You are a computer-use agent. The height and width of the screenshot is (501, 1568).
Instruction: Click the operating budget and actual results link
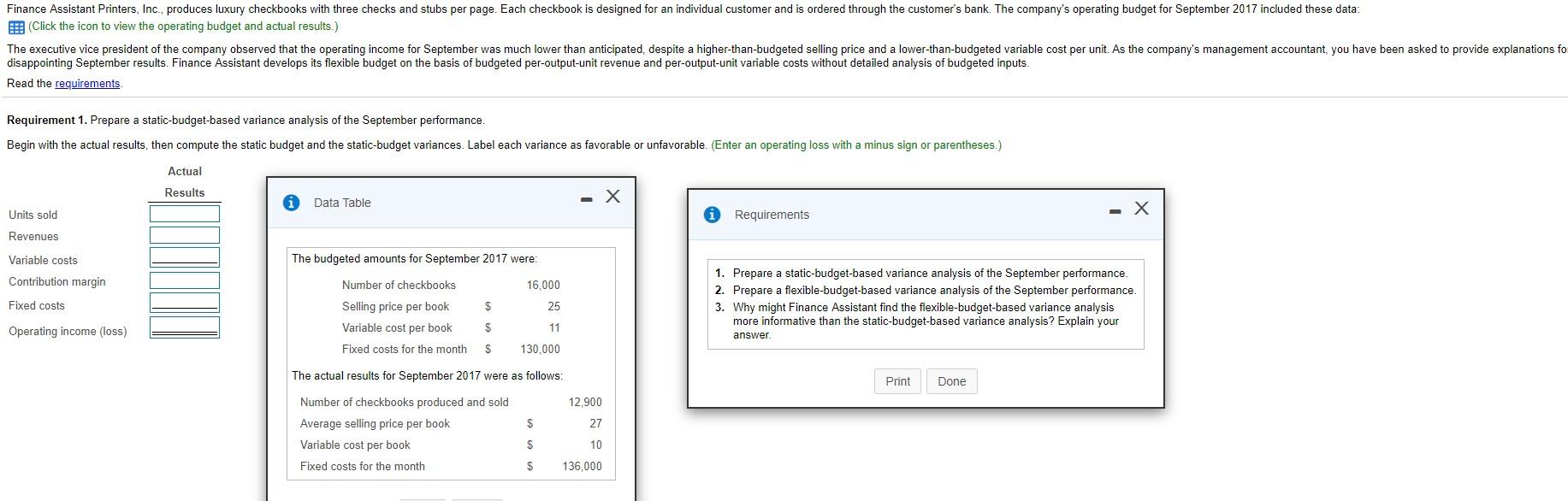pos(183,27)
